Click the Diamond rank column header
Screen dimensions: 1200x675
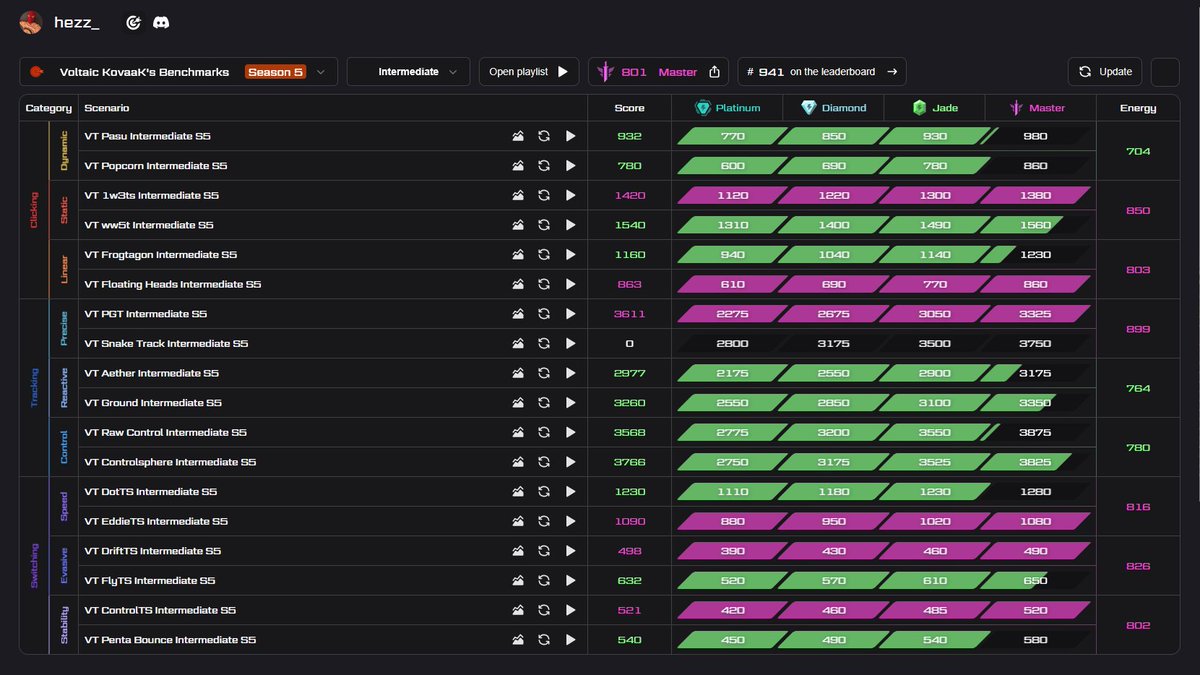pos(833,108)
